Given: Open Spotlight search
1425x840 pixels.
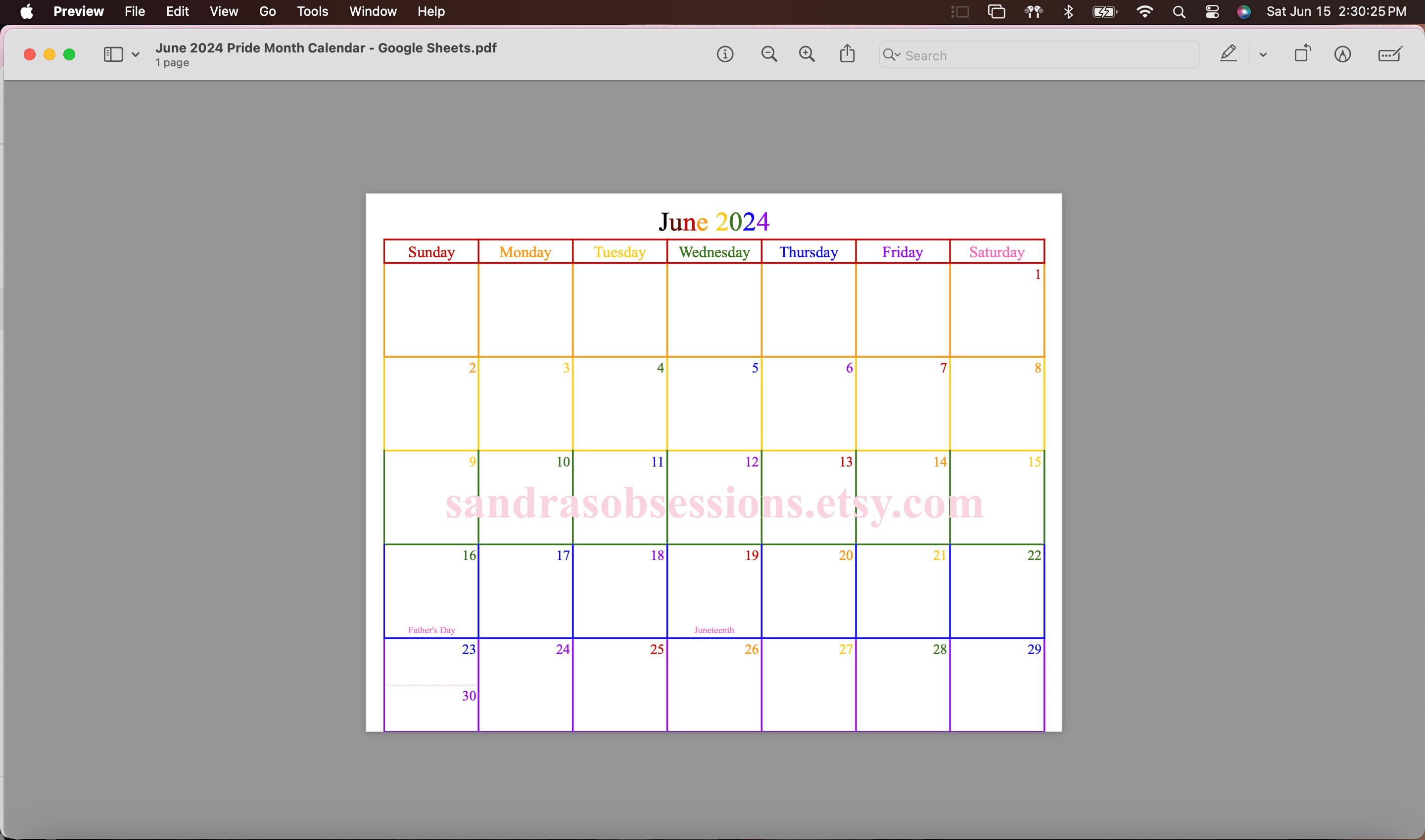Looking at the screenshot, I should [x=1178, y=11].
